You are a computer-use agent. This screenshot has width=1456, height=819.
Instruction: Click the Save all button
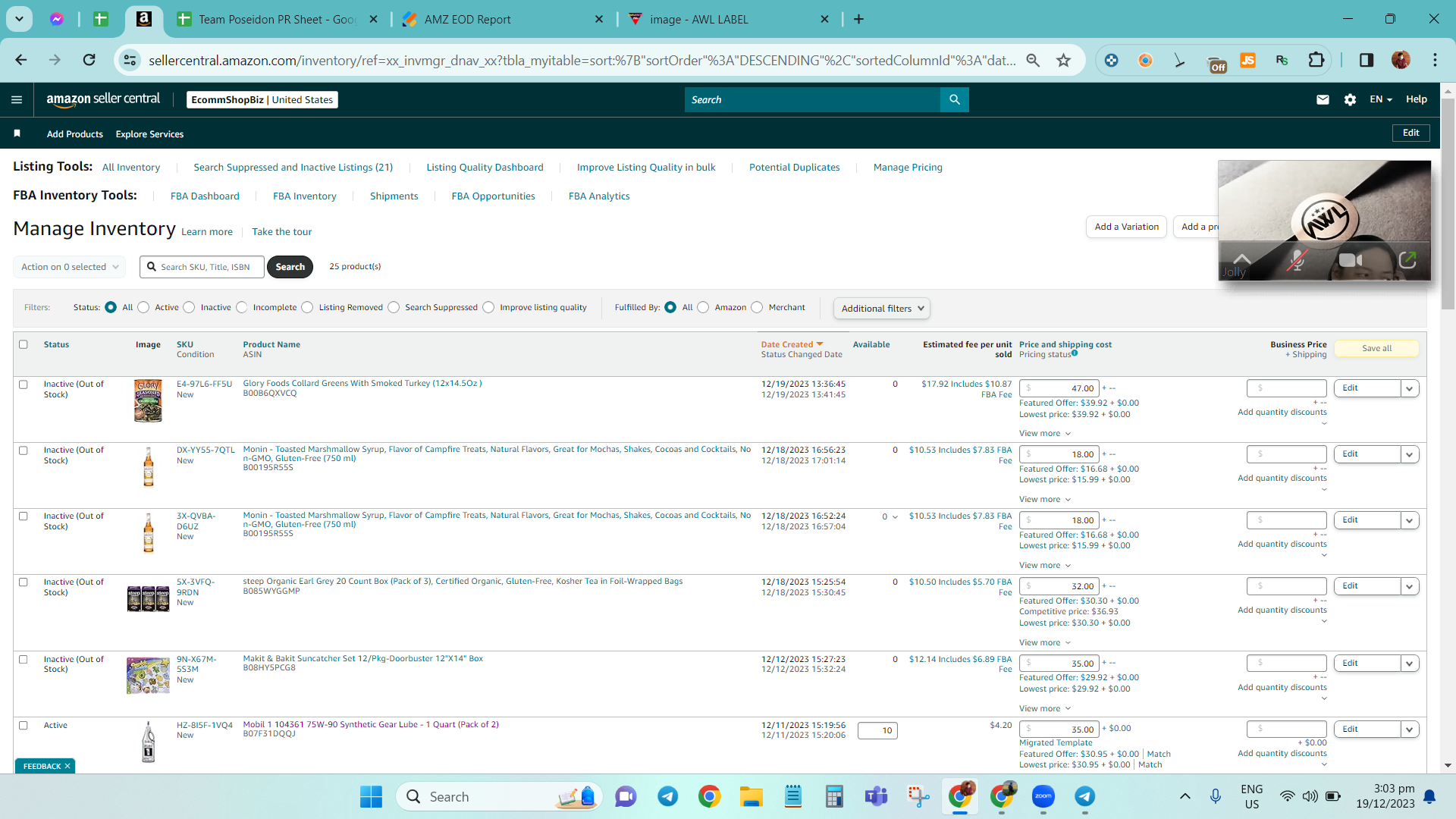pos(1376,348)
